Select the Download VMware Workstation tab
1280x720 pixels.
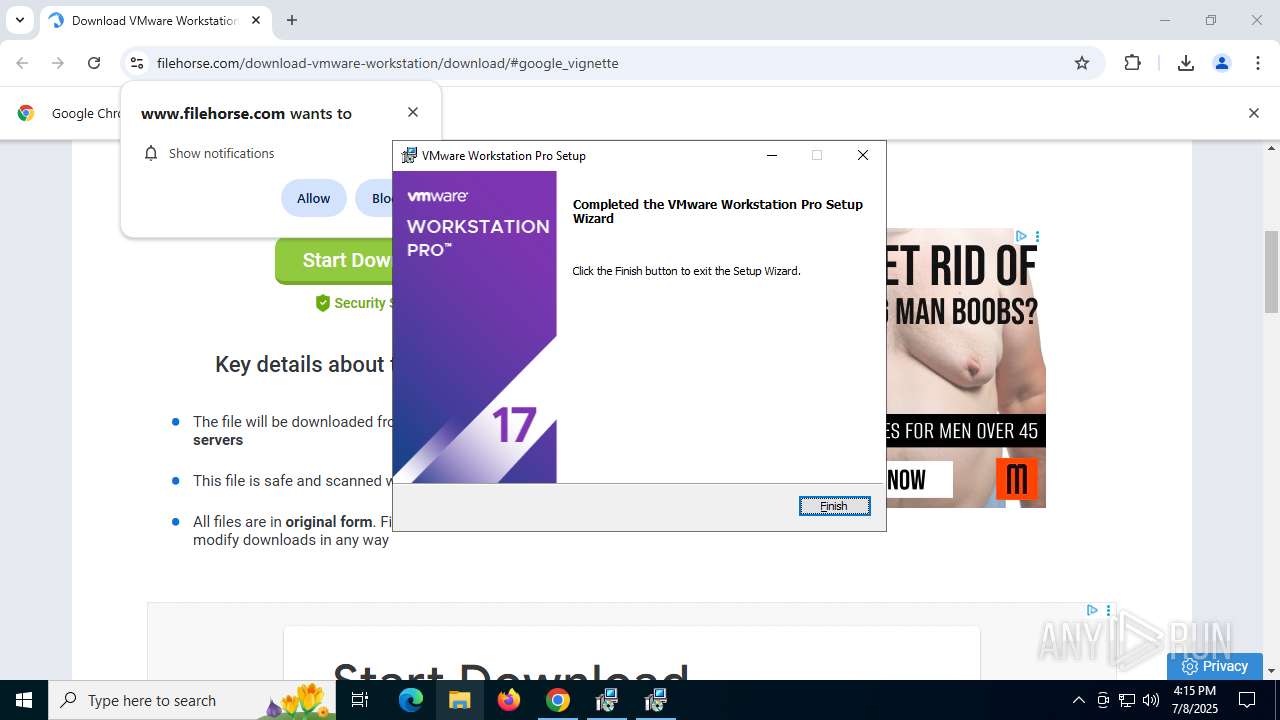pos(155,20)
